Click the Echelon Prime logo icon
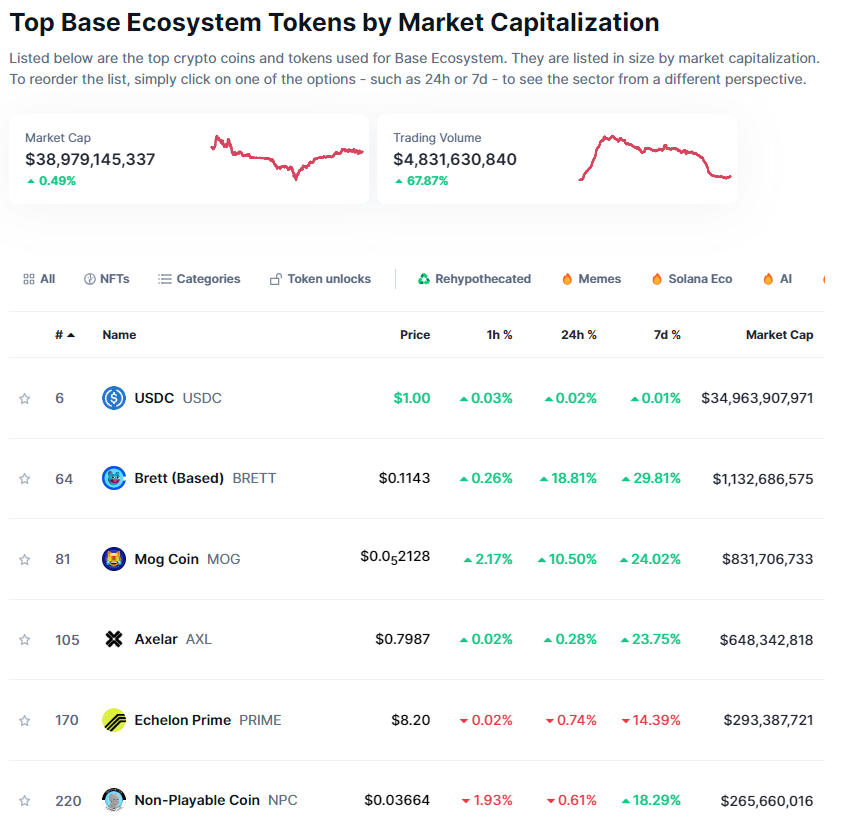The width and height of the screenshot is (849, 817). click(x=114, y=720)
